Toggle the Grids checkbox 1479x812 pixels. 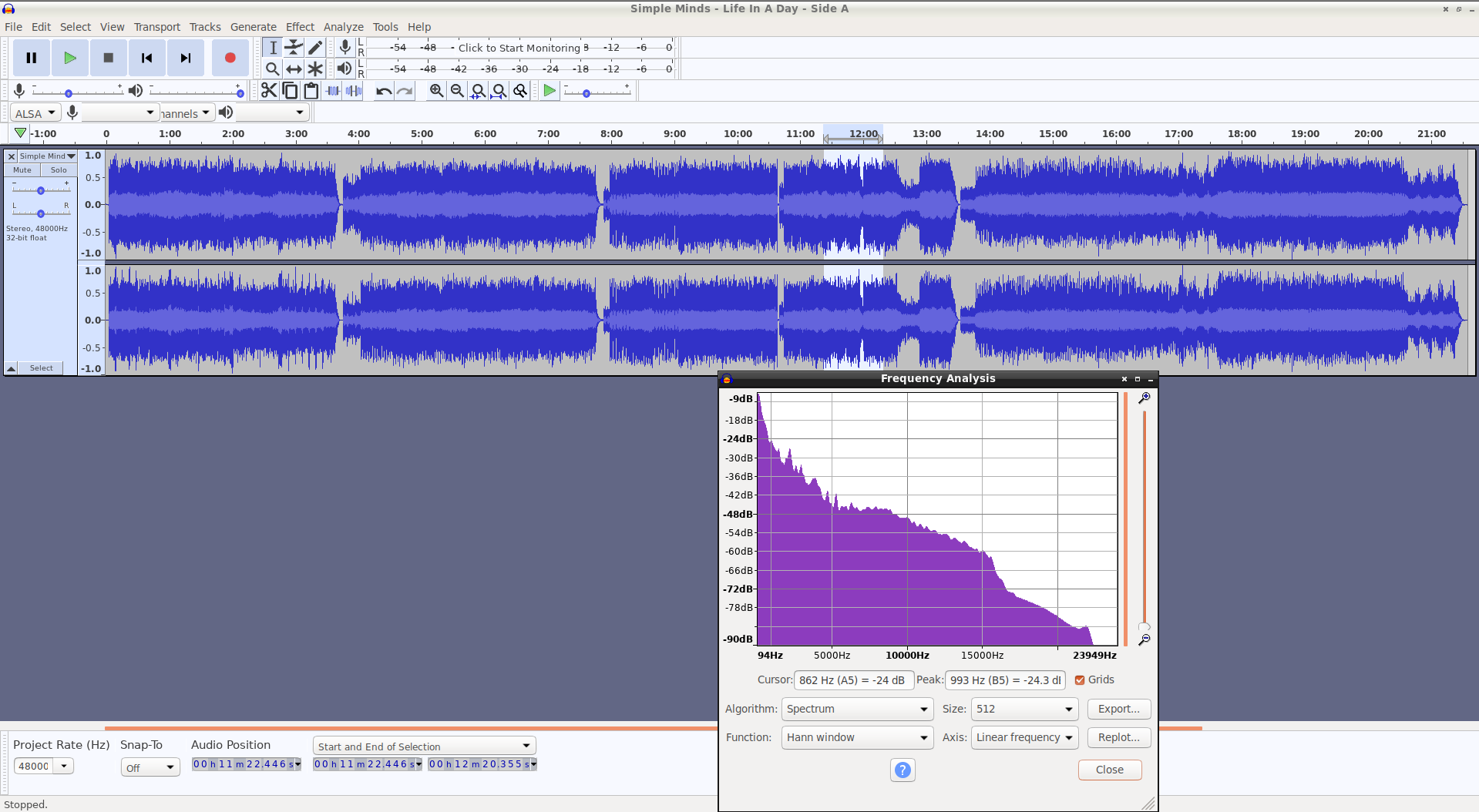[x=1080, y=680]
